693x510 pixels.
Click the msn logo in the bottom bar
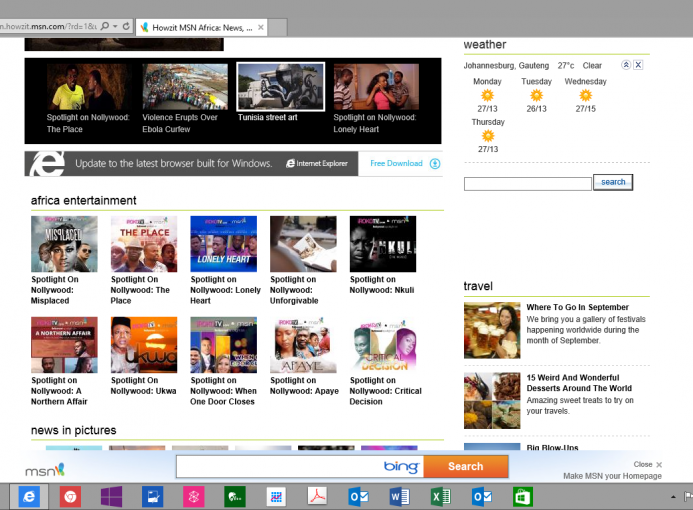(45, 468)
